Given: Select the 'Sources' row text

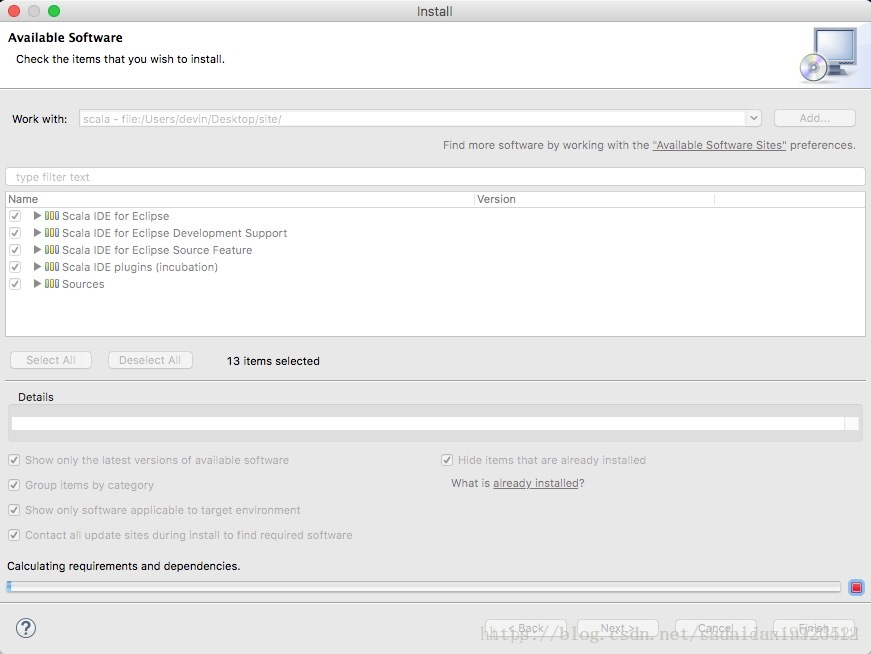Looking at the screenshot, I should point(83,283).
